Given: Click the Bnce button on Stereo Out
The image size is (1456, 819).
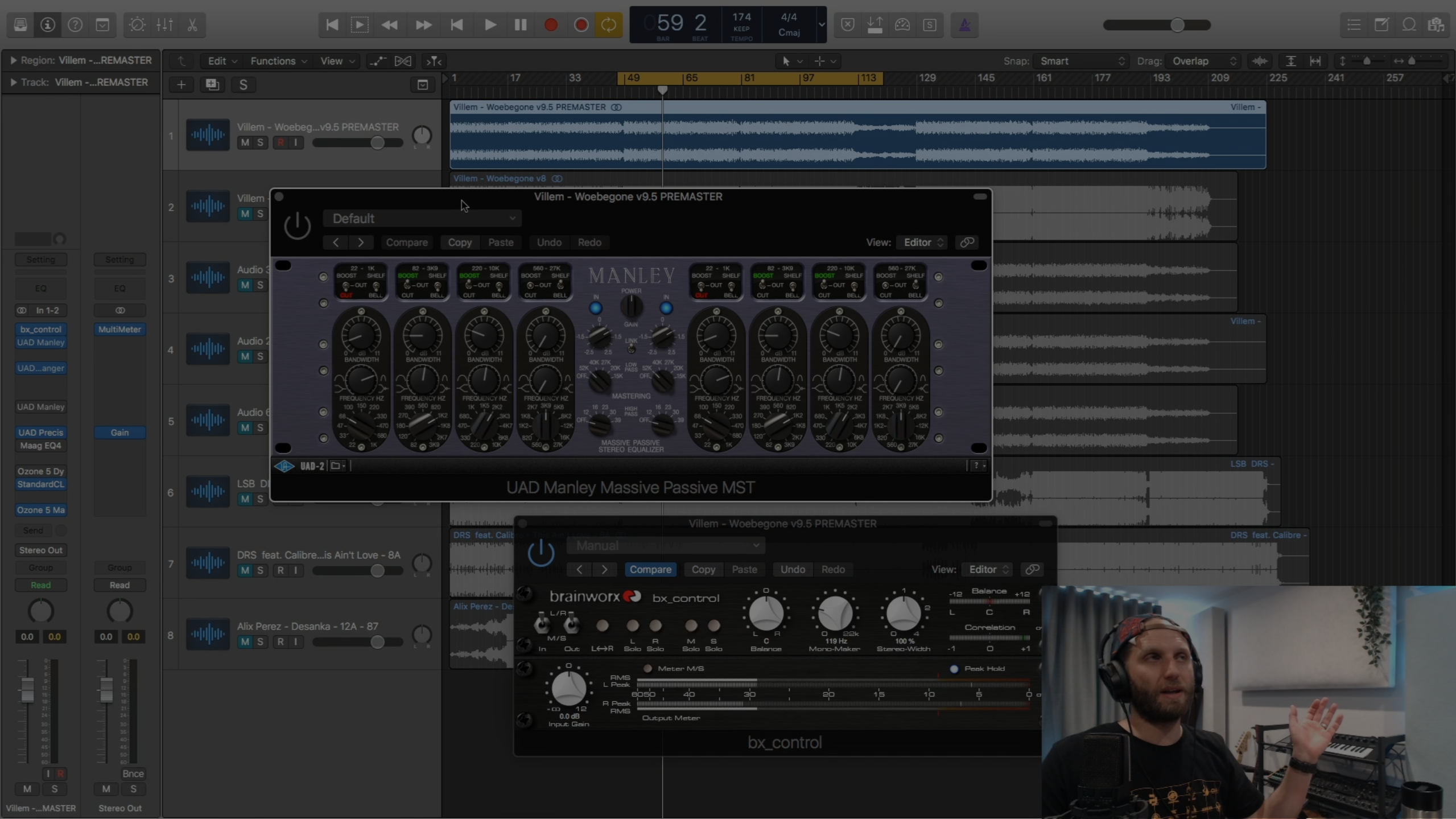Looking at the screenshot, I should point(133,773).
